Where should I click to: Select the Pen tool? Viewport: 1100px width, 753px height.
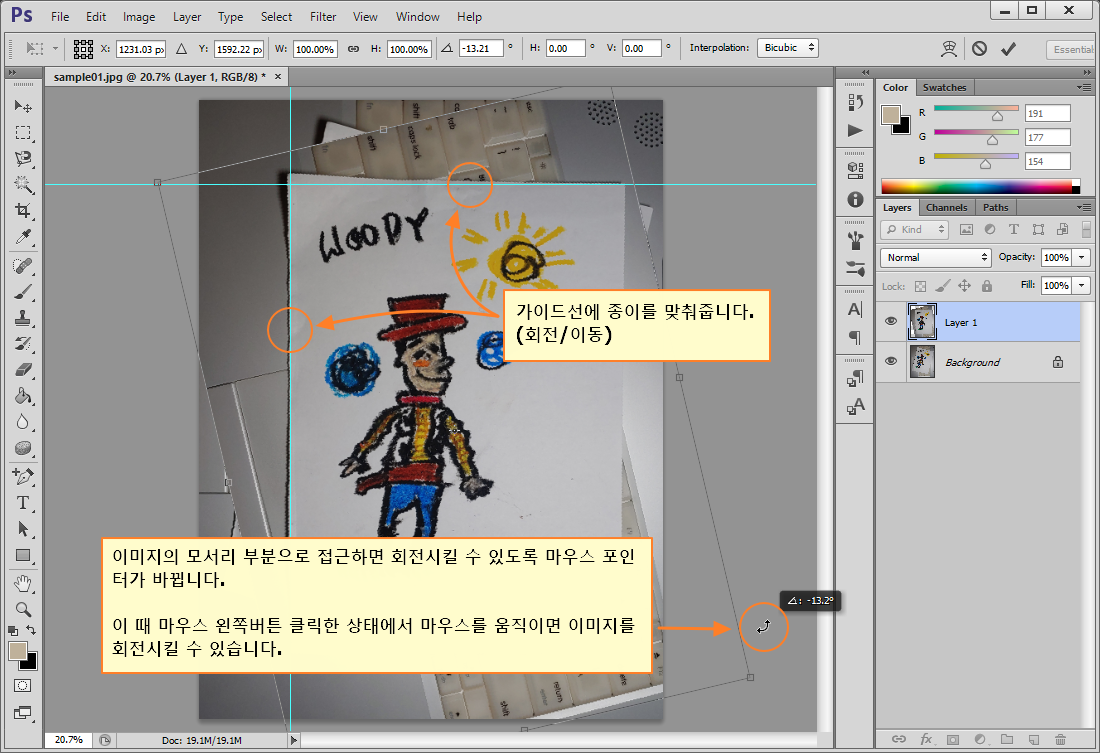point(22,477)
